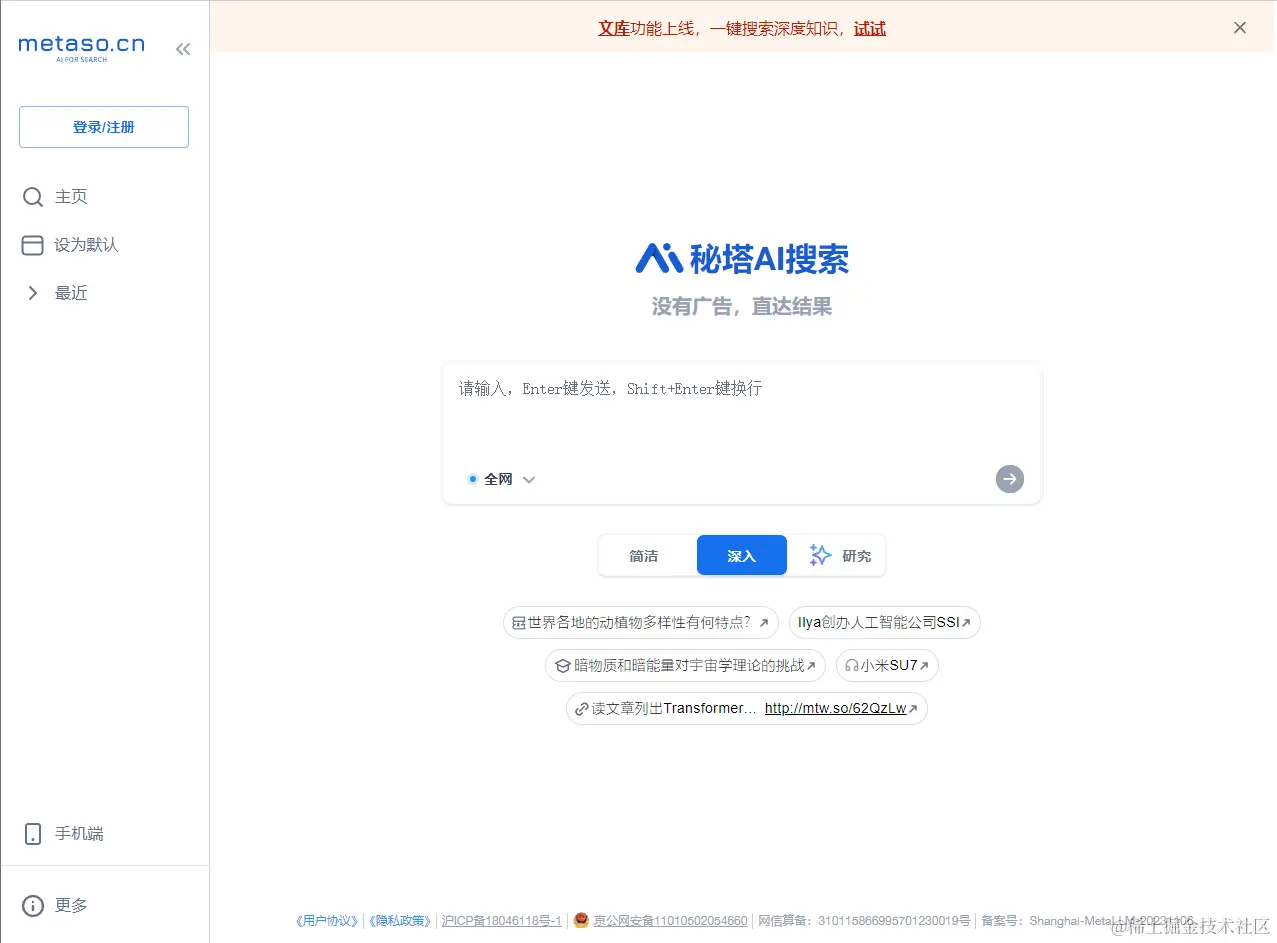Click suggestion 暗物质和暗能量对宇宙学理论的挑战

point(685,665)
